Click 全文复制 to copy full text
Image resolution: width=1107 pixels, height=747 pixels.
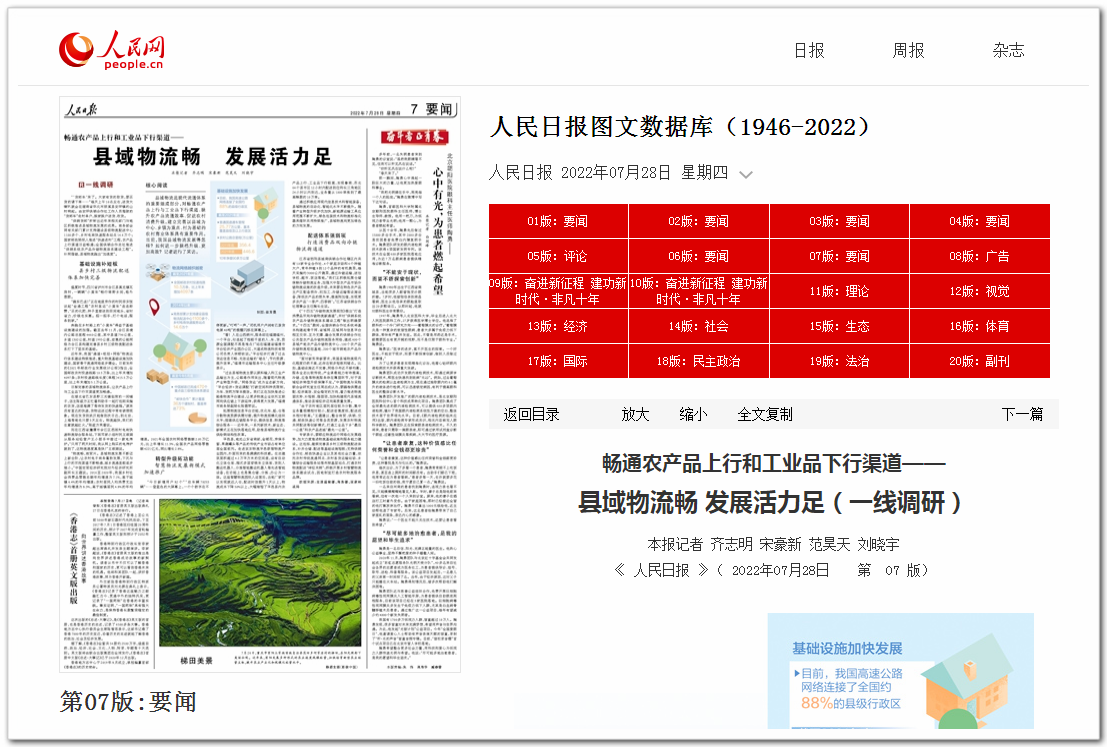click(765, 414)
